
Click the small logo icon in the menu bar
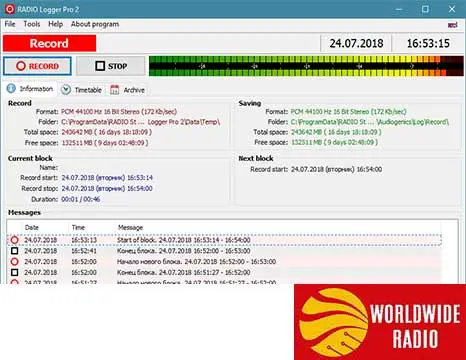(452, 25)
